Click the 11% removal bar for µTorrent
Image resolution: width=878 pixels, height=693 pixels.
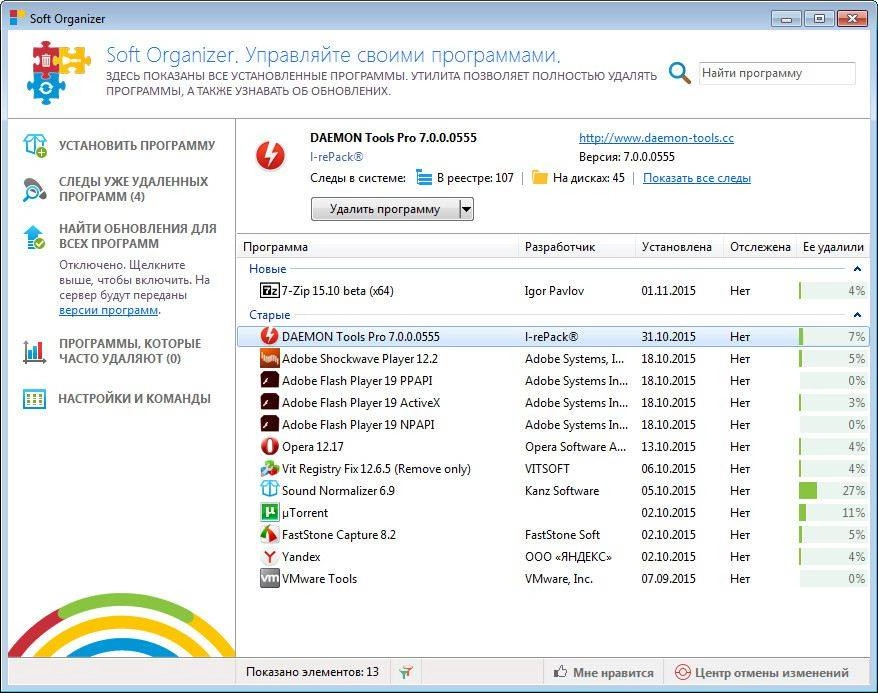833,512
